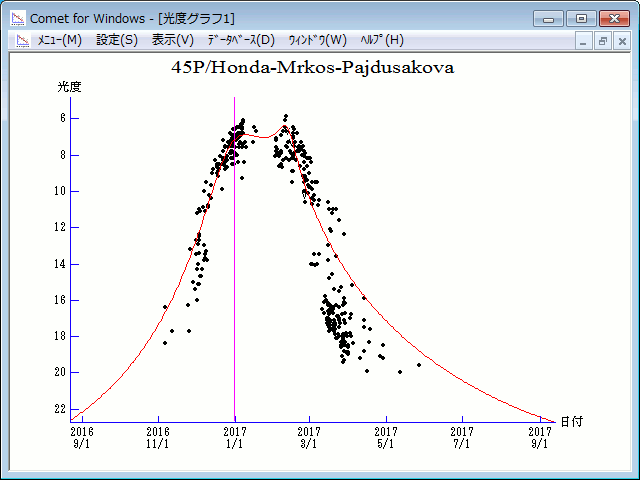Click the 2017 5/1 date label
640x480 pixels.
point(386,438)
